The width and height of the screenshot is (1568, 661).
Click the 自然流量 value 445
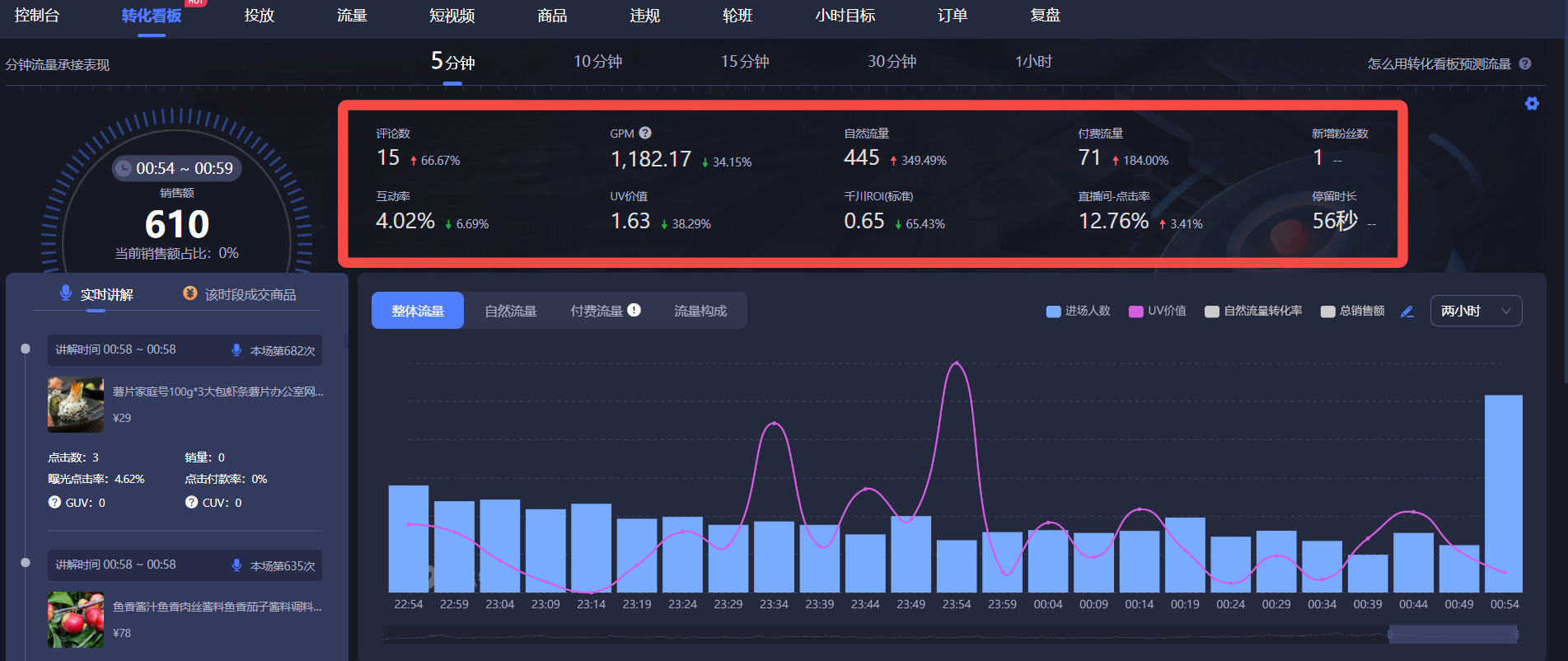[x=862, y=157]
